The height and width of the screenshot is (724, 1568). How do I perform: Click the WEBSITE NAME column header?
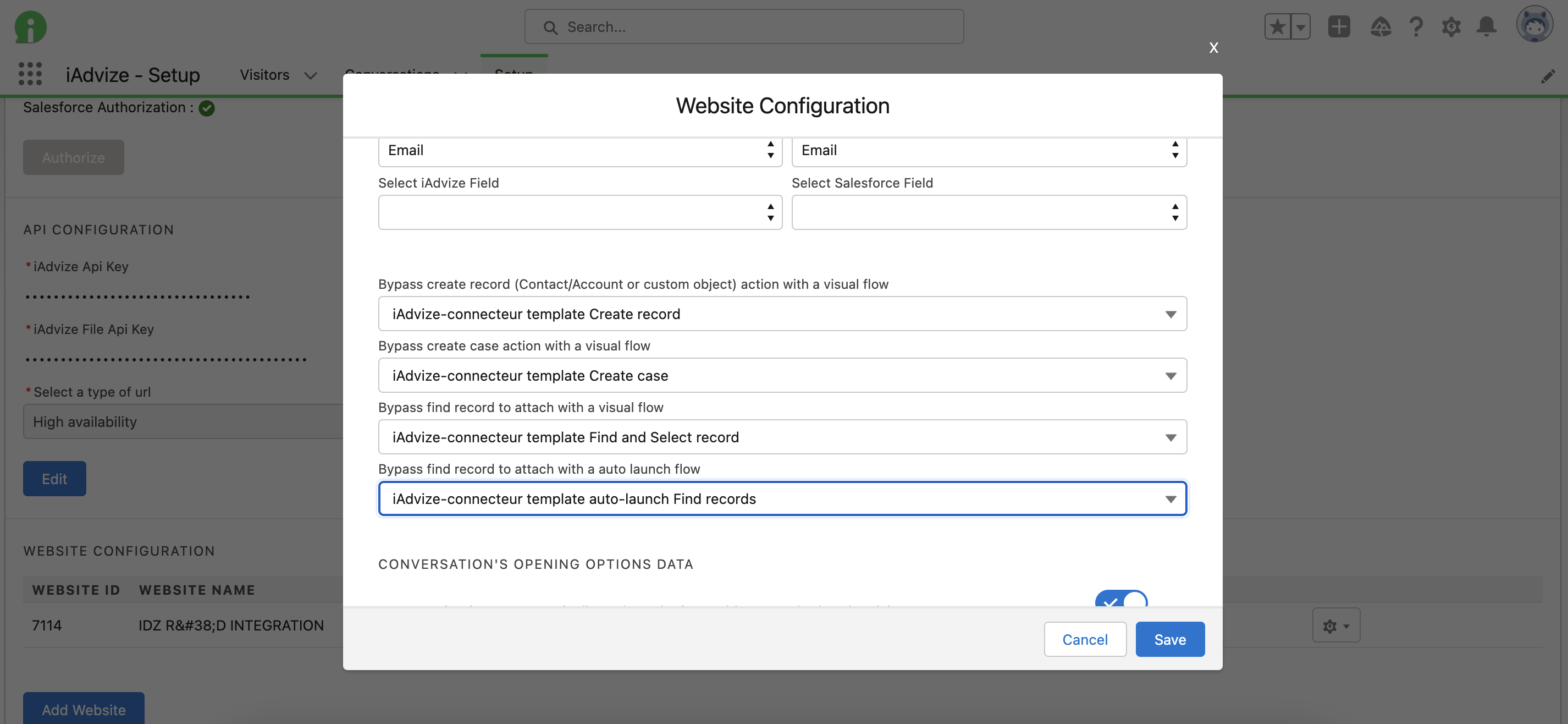point(197,589)
